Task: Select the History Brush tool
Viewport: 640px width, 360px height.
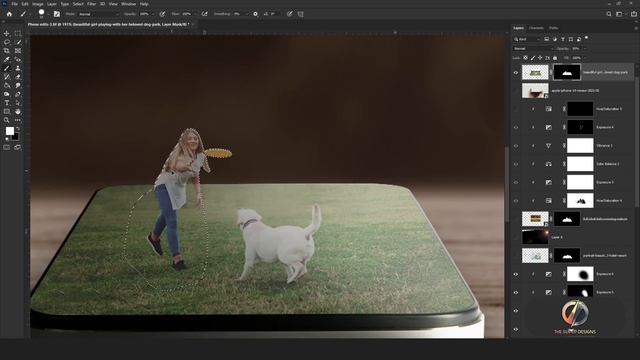Action: click(x=7, y=77)
